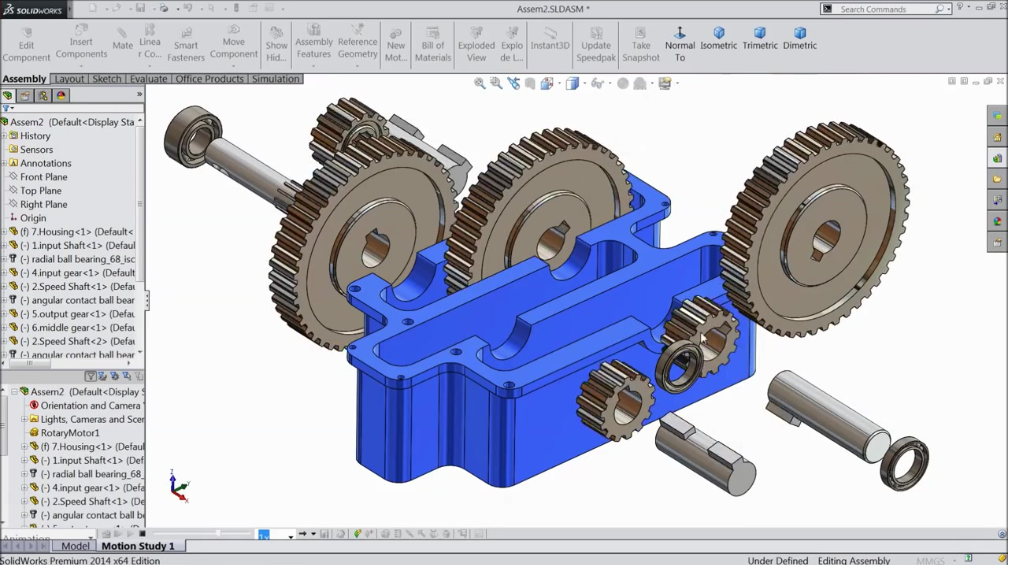Click Update Speedpak tool
Viewport: 1010px width, 565px height.
(x=596, y=44)
